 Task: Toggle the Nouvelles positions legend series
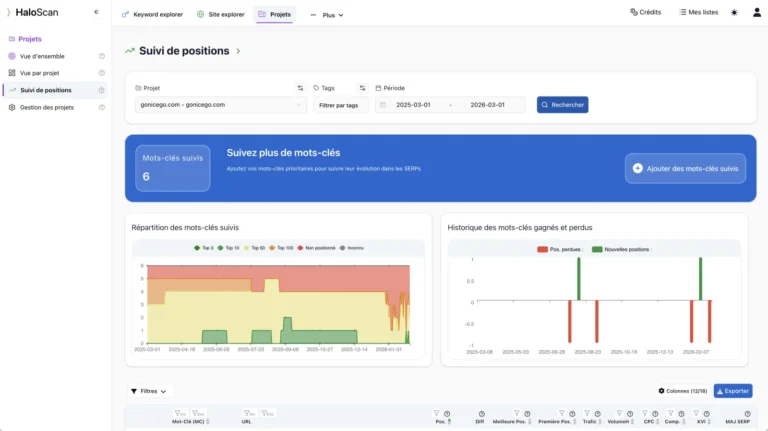622,249
